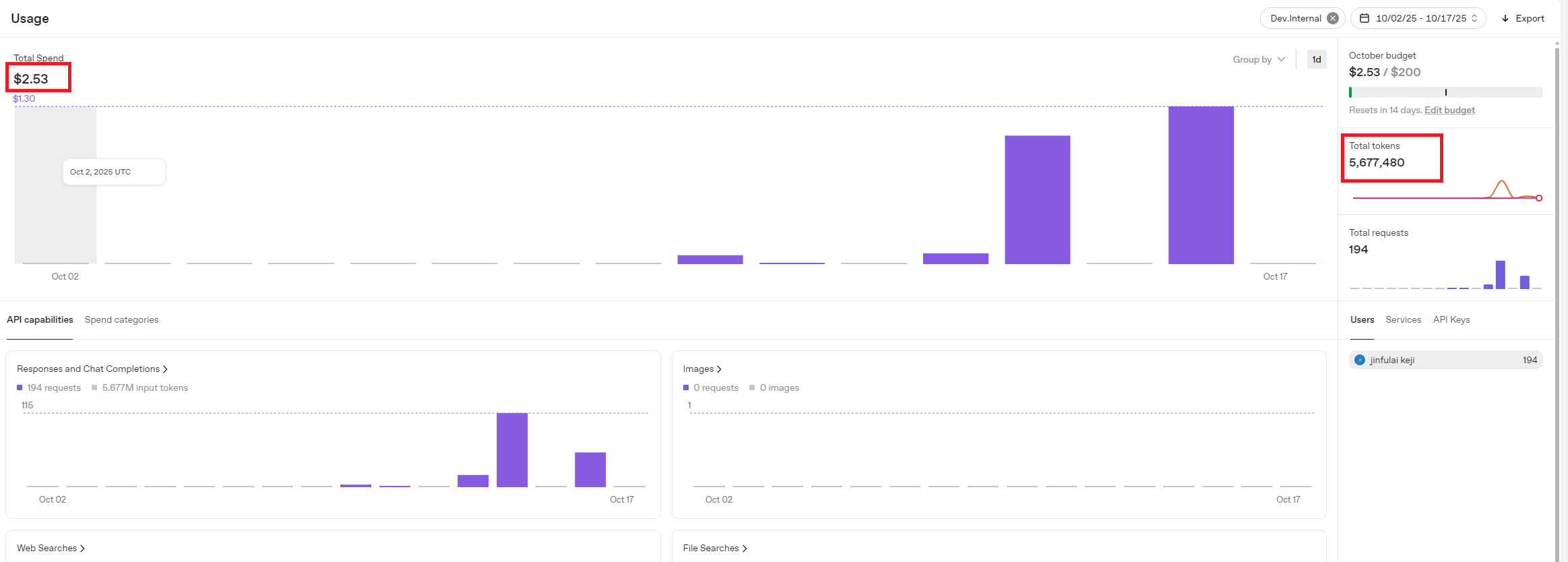Switch to the Services tab
The image size is (1568, 562).
(1403, 319)
